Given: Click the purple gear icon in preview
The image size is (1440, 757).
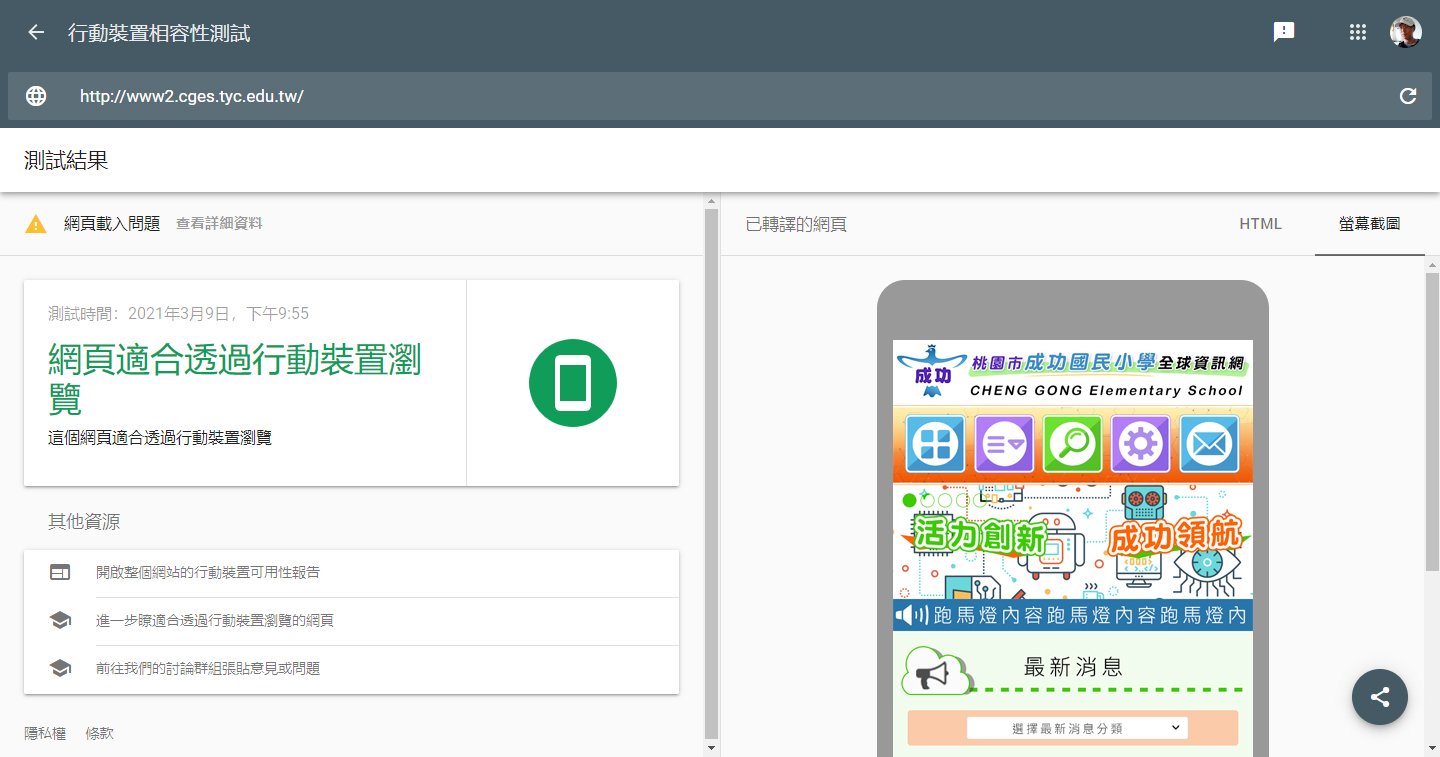Looking at the screenshot, I should pyautogui.click(x=1140, y=444).
